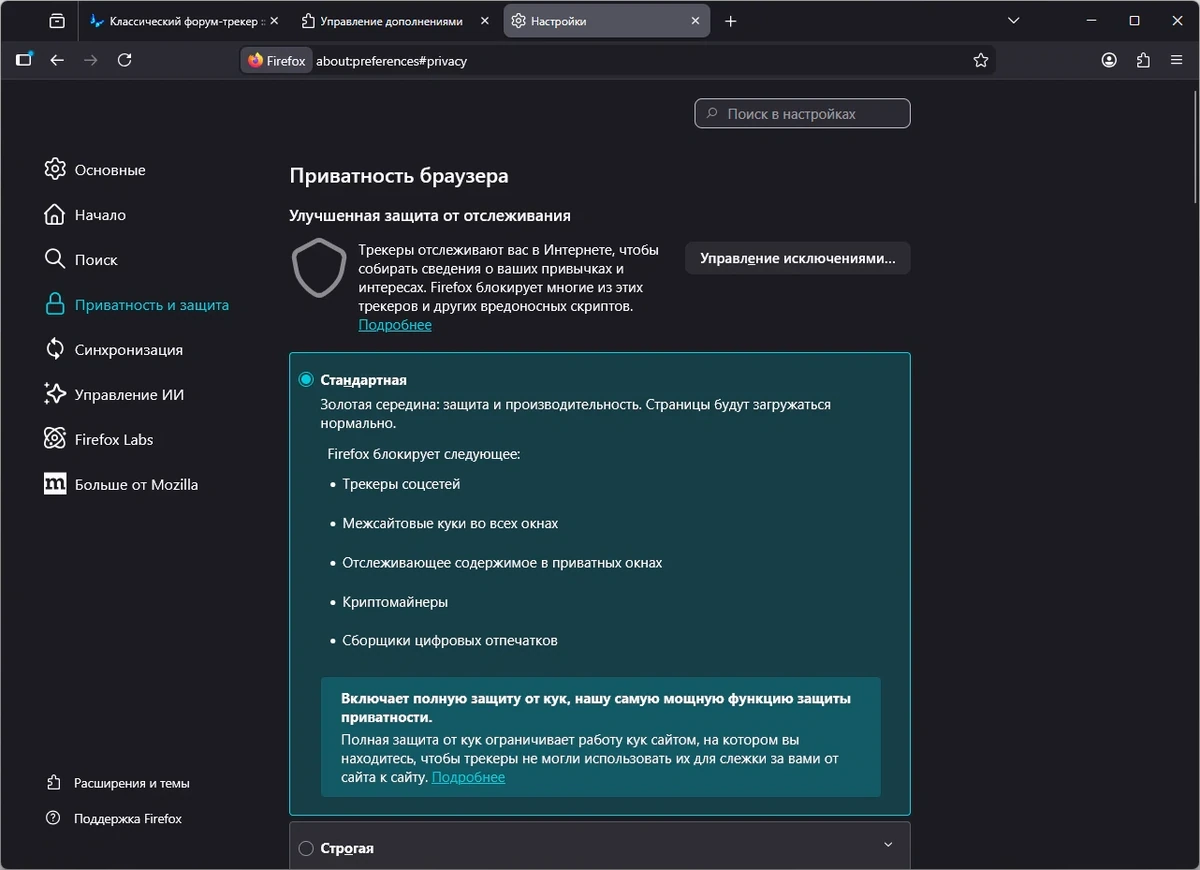This screenshot has width=1200, height=870.
Task: Go back with the back arrow
Action: (x=57, y=60)
